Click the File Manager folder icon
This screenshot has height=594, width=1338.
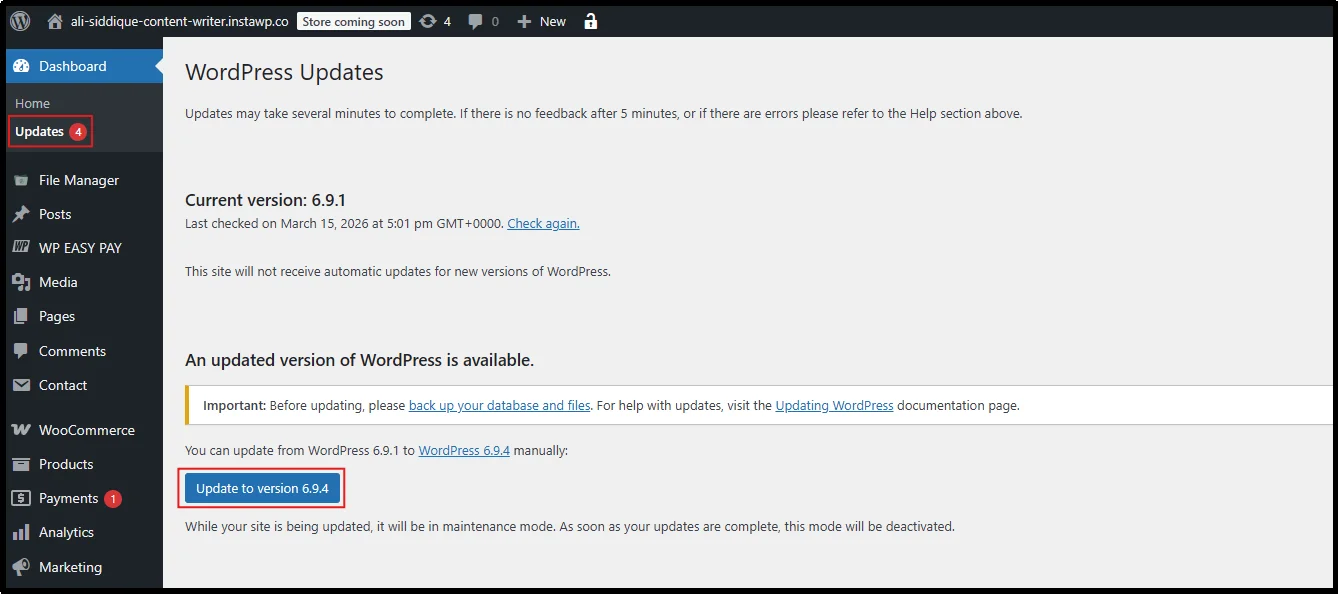tap(21, 180)
